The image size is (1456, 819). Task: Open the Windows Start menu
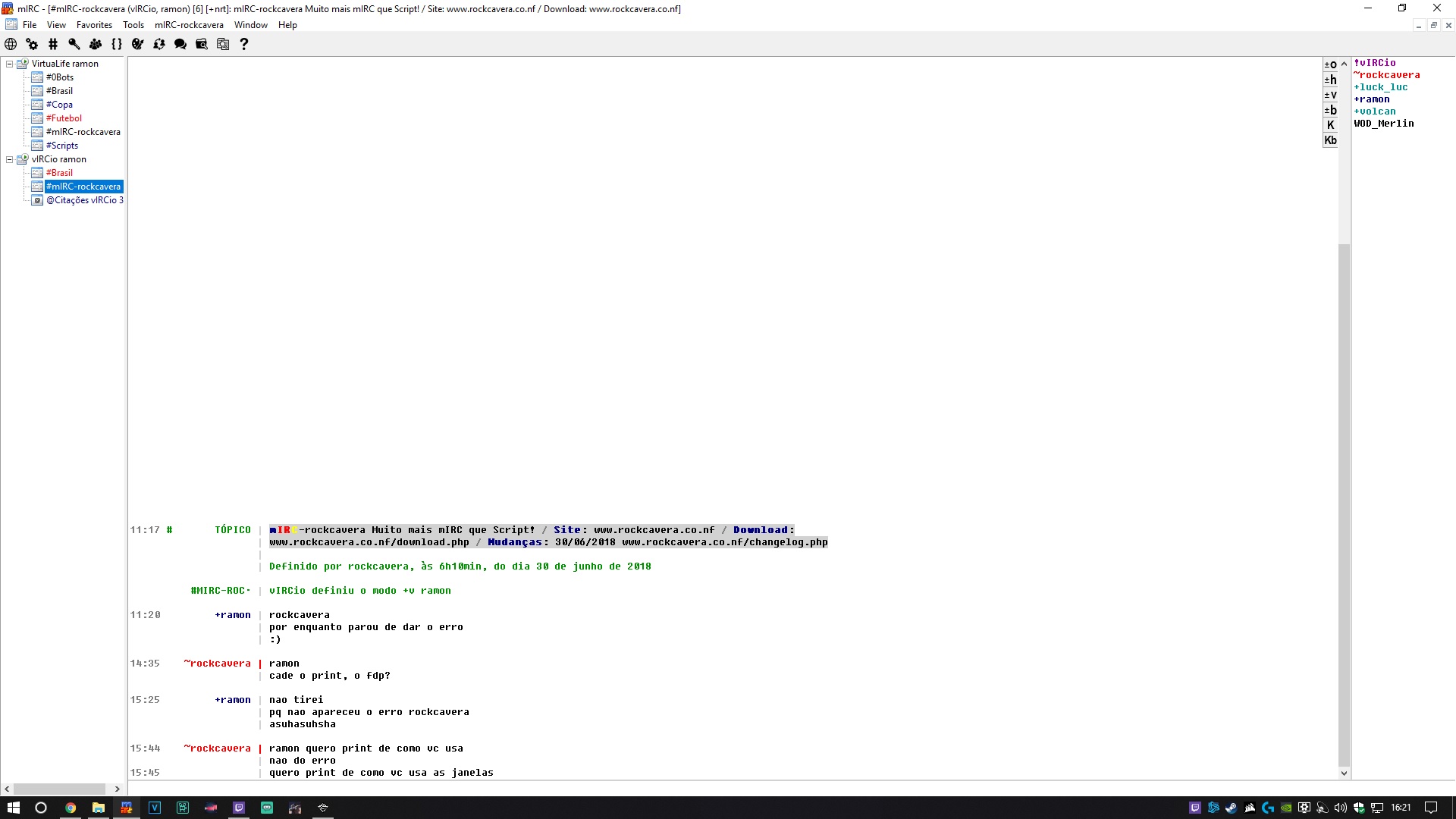click(x=13, y=808)
